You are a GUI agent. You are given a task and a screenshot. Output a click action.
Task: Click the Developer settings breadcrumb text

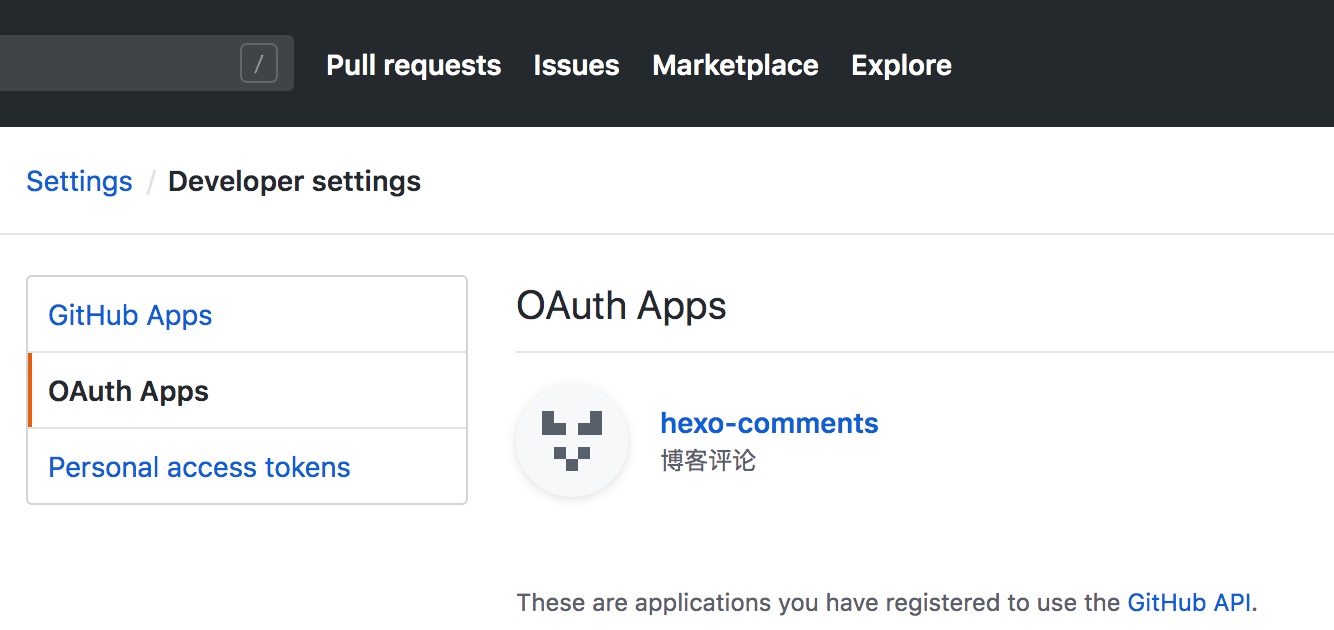[294, 181]
